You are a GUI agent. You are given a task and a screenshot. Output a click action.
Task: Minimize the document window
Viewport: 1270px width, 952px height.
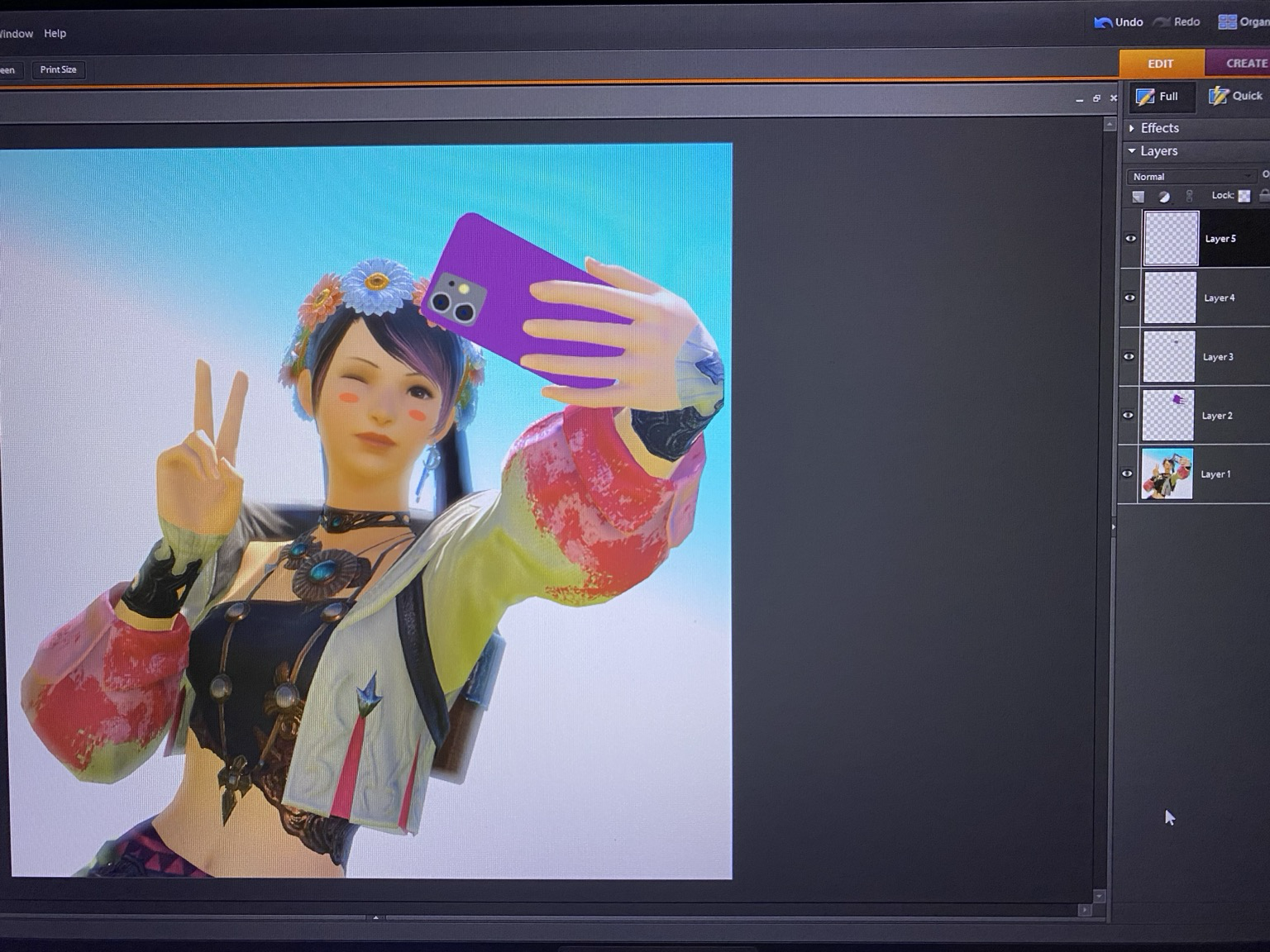(1079, 99)
